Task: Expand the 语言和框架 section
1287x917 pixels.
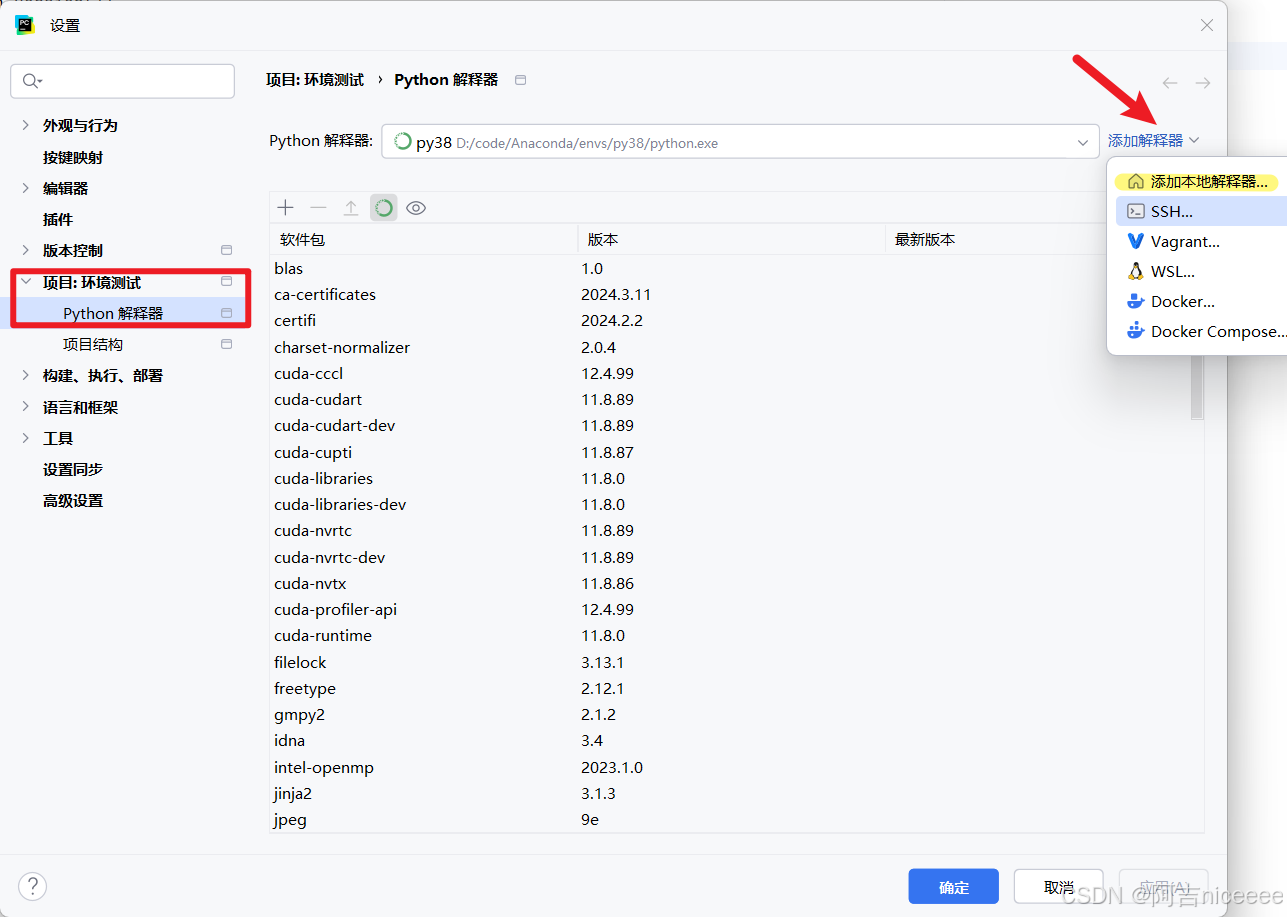Action: click(x=26, y=407)
